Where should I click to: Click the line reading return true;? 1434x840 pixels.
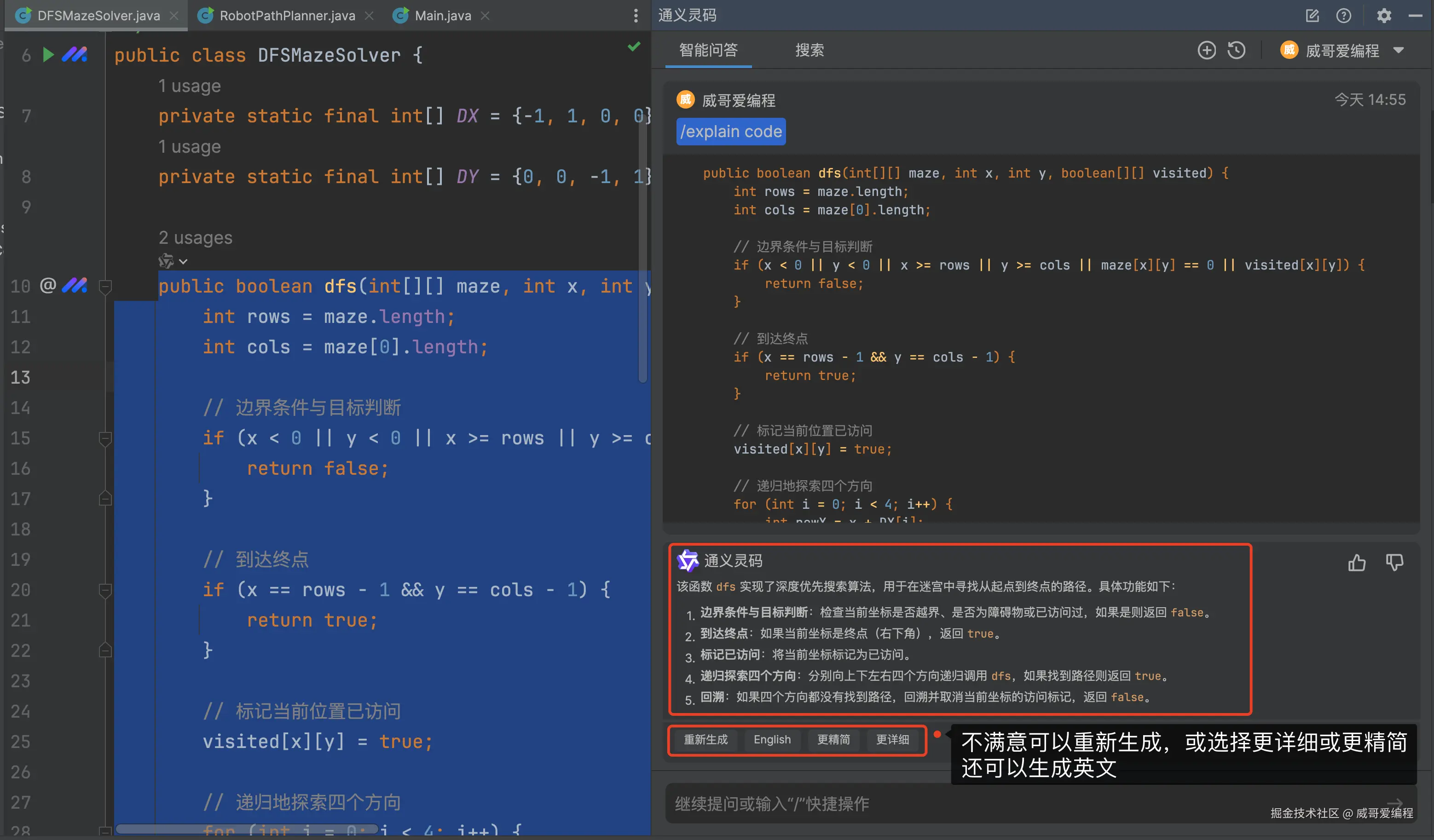[312, 620]
